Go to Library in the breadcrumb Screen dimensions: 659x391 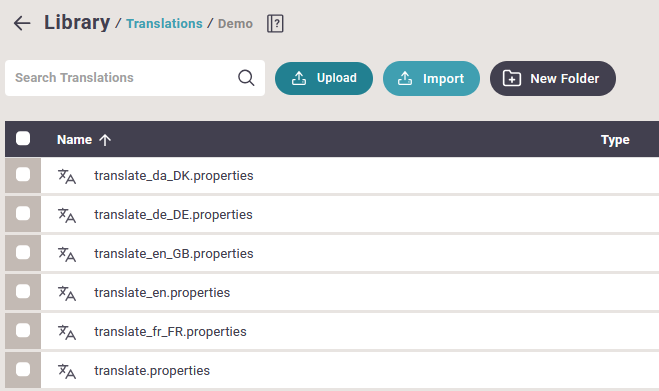click(x=77, y=22)
